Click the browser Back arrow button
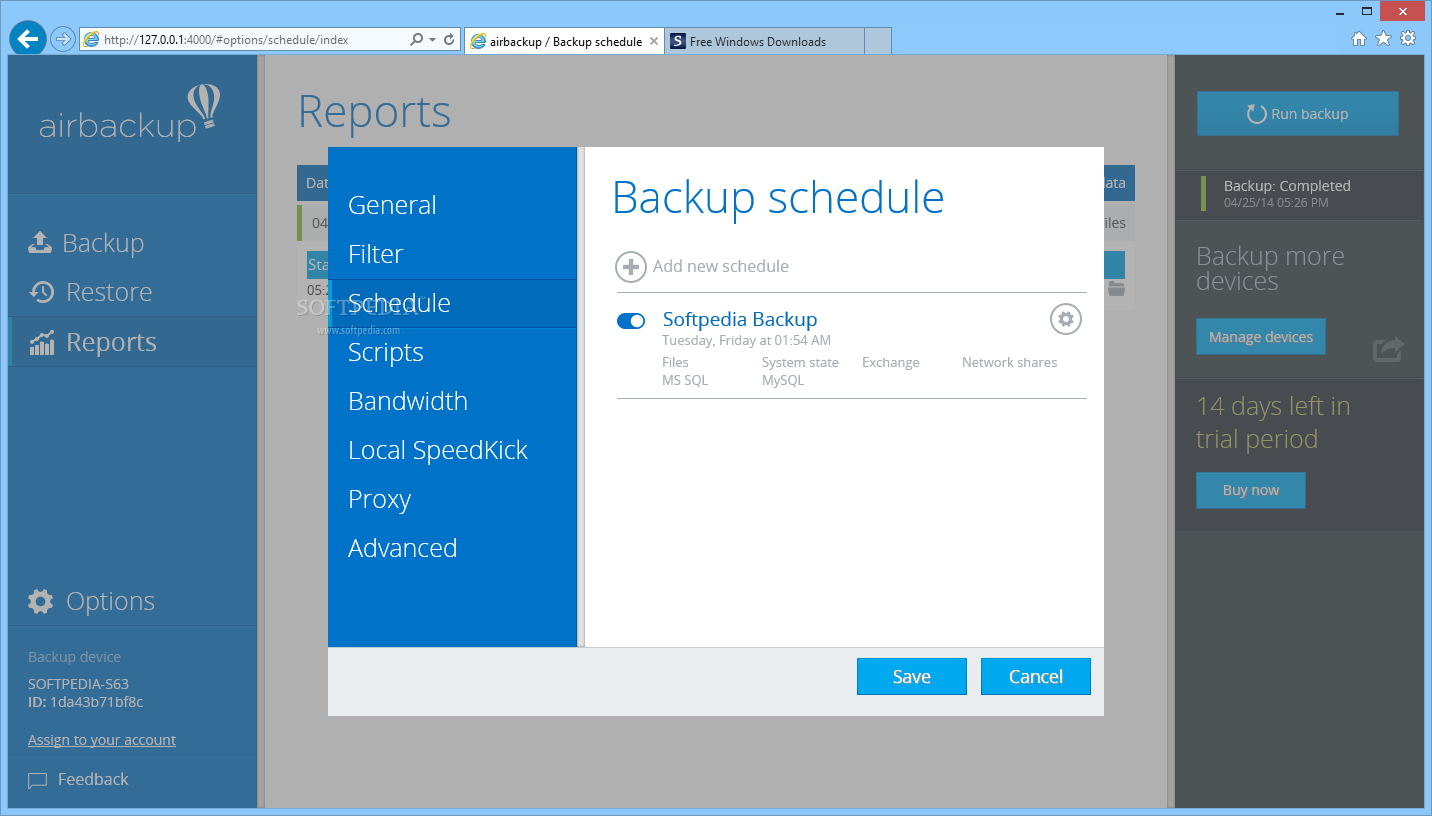This screenshot has height=816, width=1432. (x=28, y=39)
